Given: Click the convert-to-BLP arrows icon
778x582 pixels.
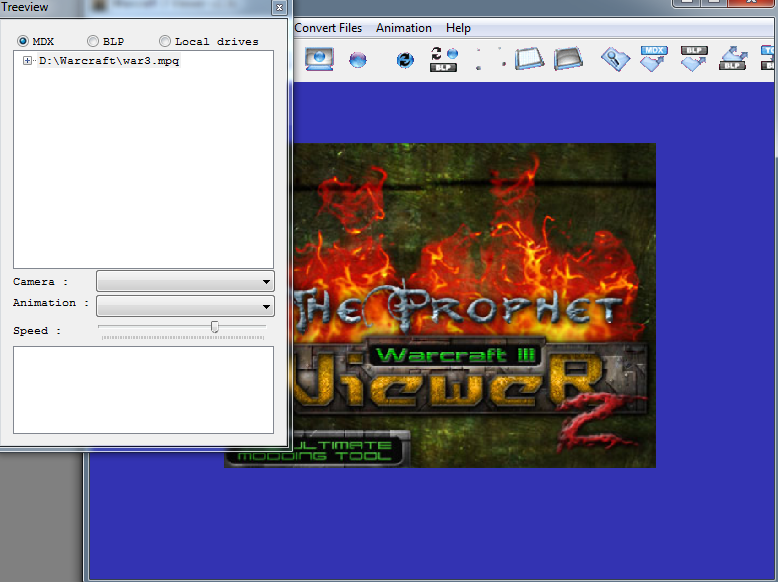Looking at the screenshot, I should pos(733,59).
